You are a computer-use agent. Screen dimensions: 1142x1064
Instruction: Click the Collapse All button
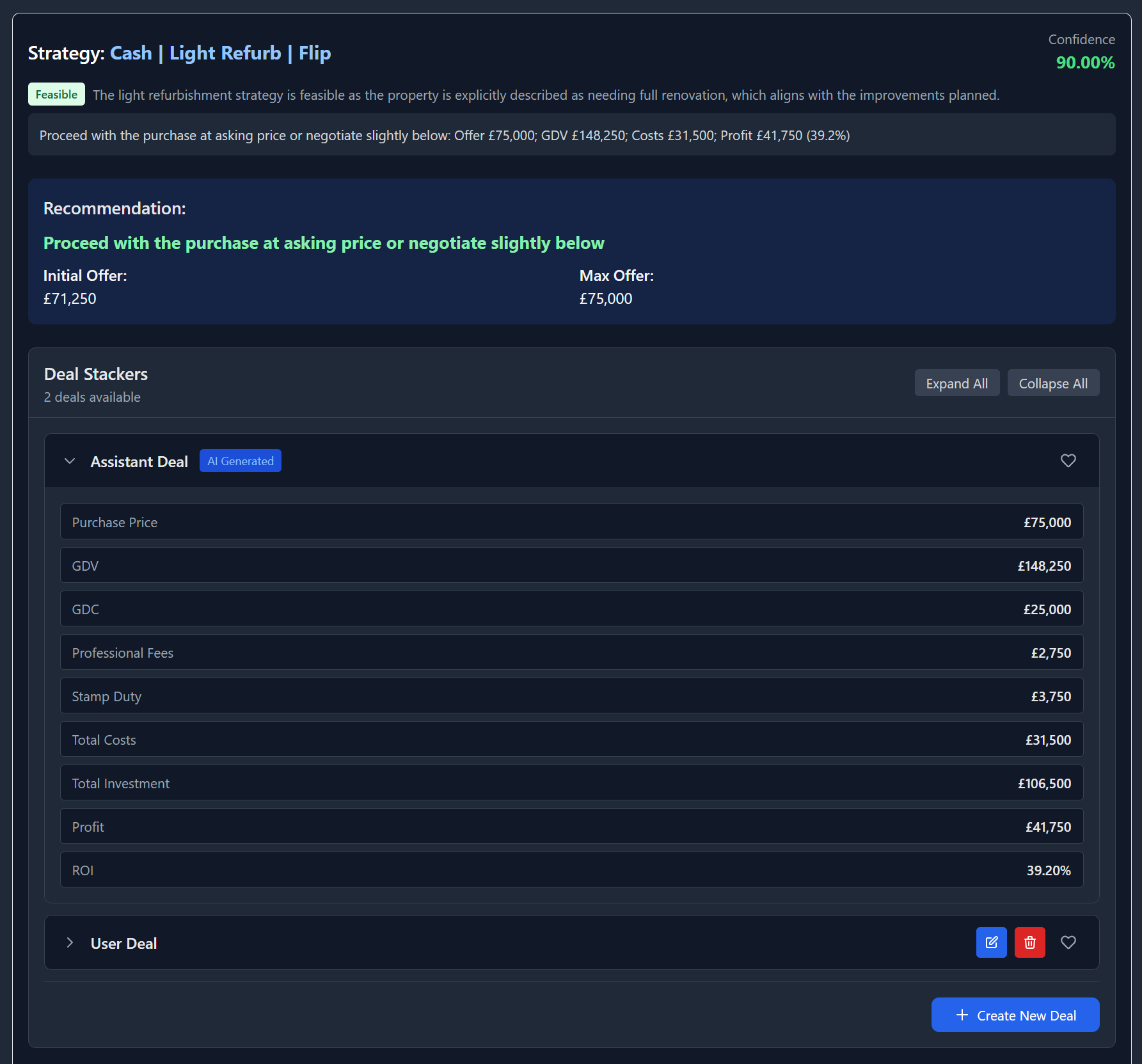1053,383
